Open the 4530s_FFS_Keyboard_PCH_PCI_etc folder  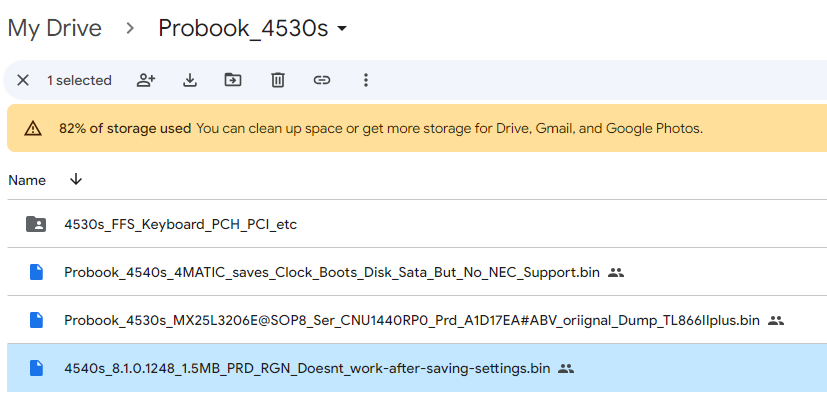(180, 224)
